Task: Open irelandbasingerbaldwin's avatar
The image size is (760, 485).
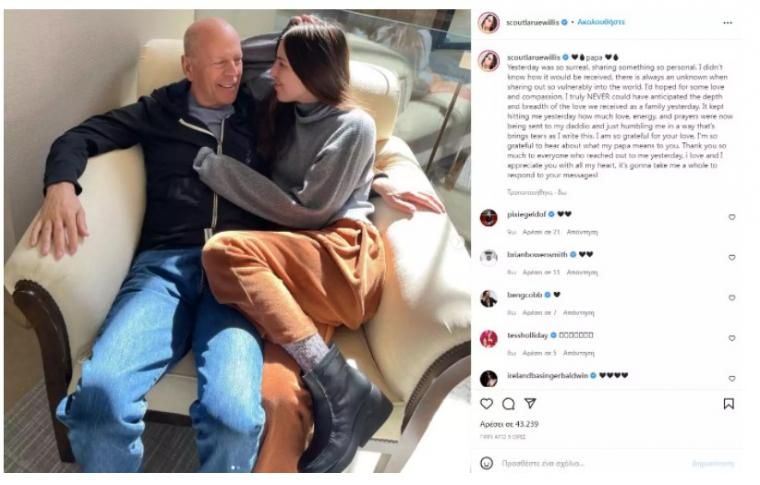Action: tap(489, 378)
